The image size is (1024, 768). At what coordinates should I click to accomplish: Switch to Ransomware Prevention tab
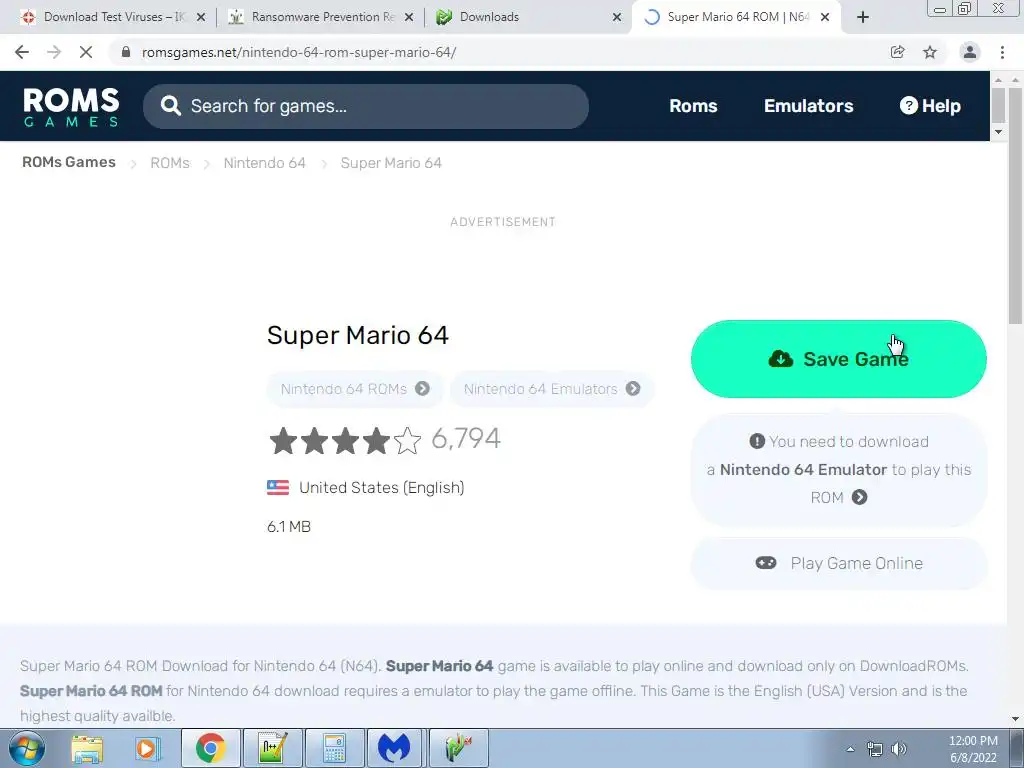(322, 17)
